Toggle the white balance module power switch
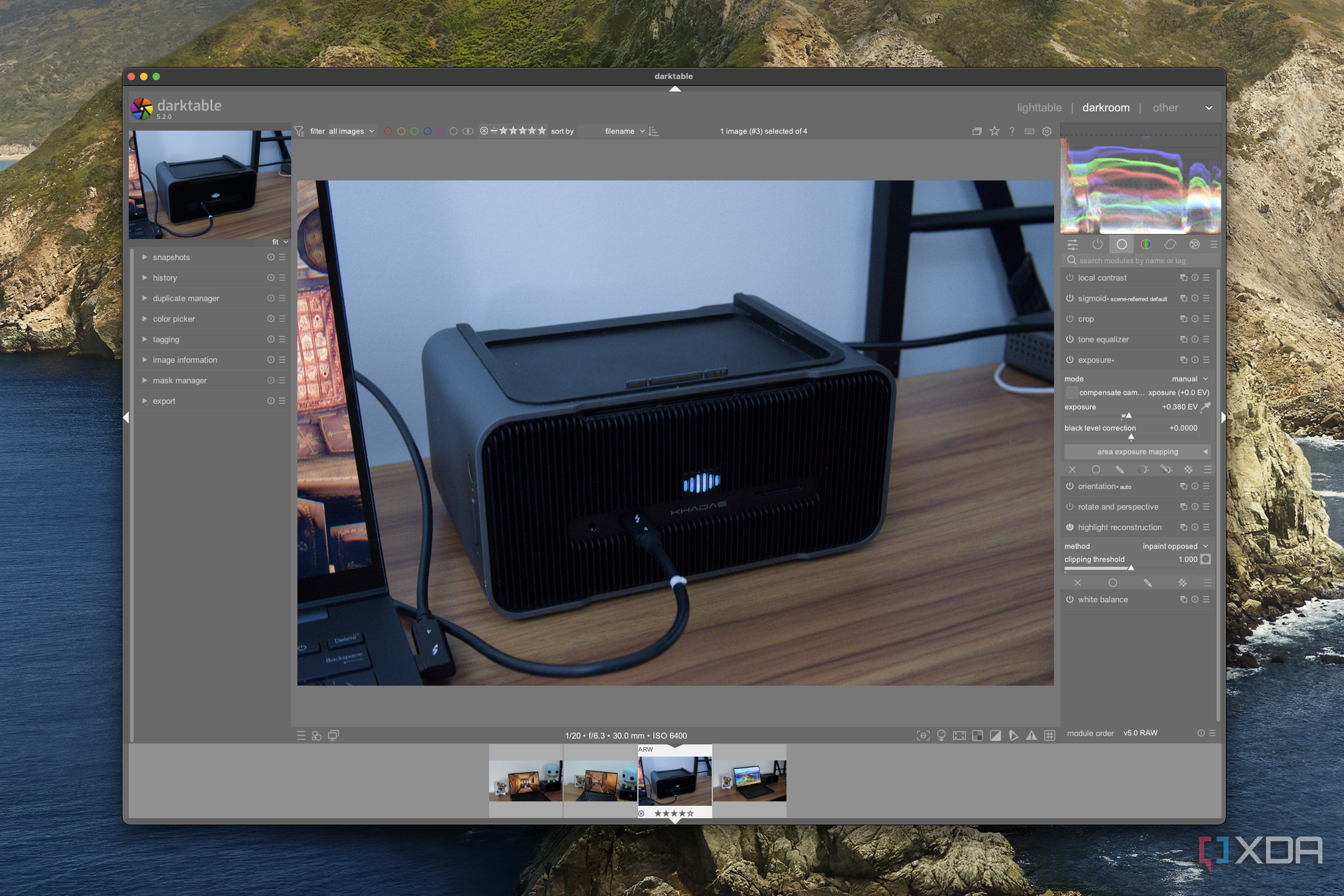This screenshot has width=1344, height=896. [1070, 600]
